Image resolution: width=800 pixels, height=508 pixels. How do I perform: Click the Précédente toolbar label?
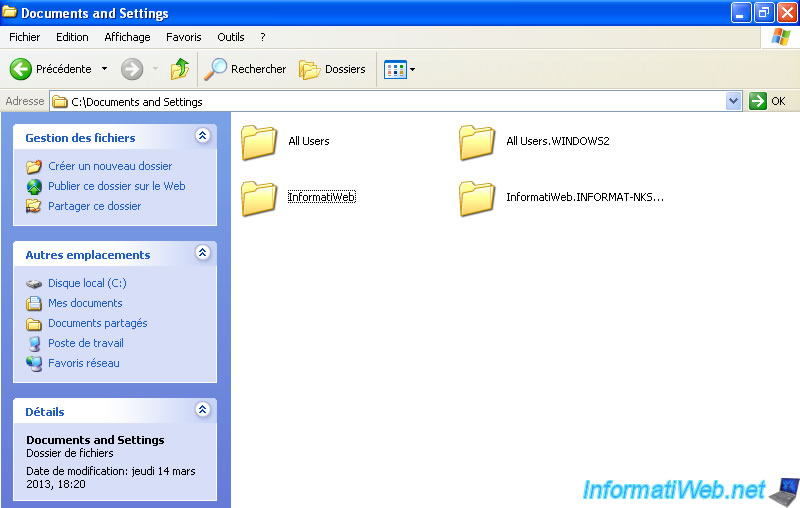click(x=64, y=69)
